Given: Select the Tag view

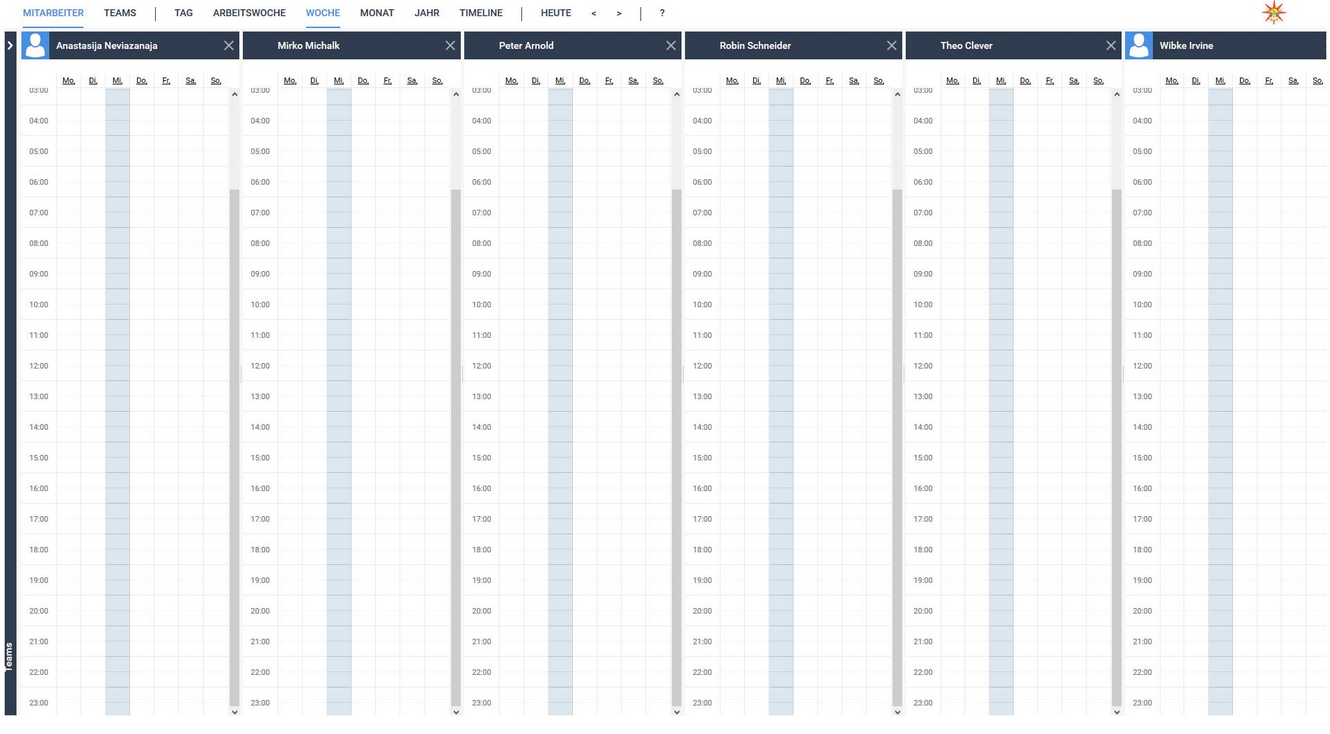Looking at the screenshot, I should tap(184, 13).
